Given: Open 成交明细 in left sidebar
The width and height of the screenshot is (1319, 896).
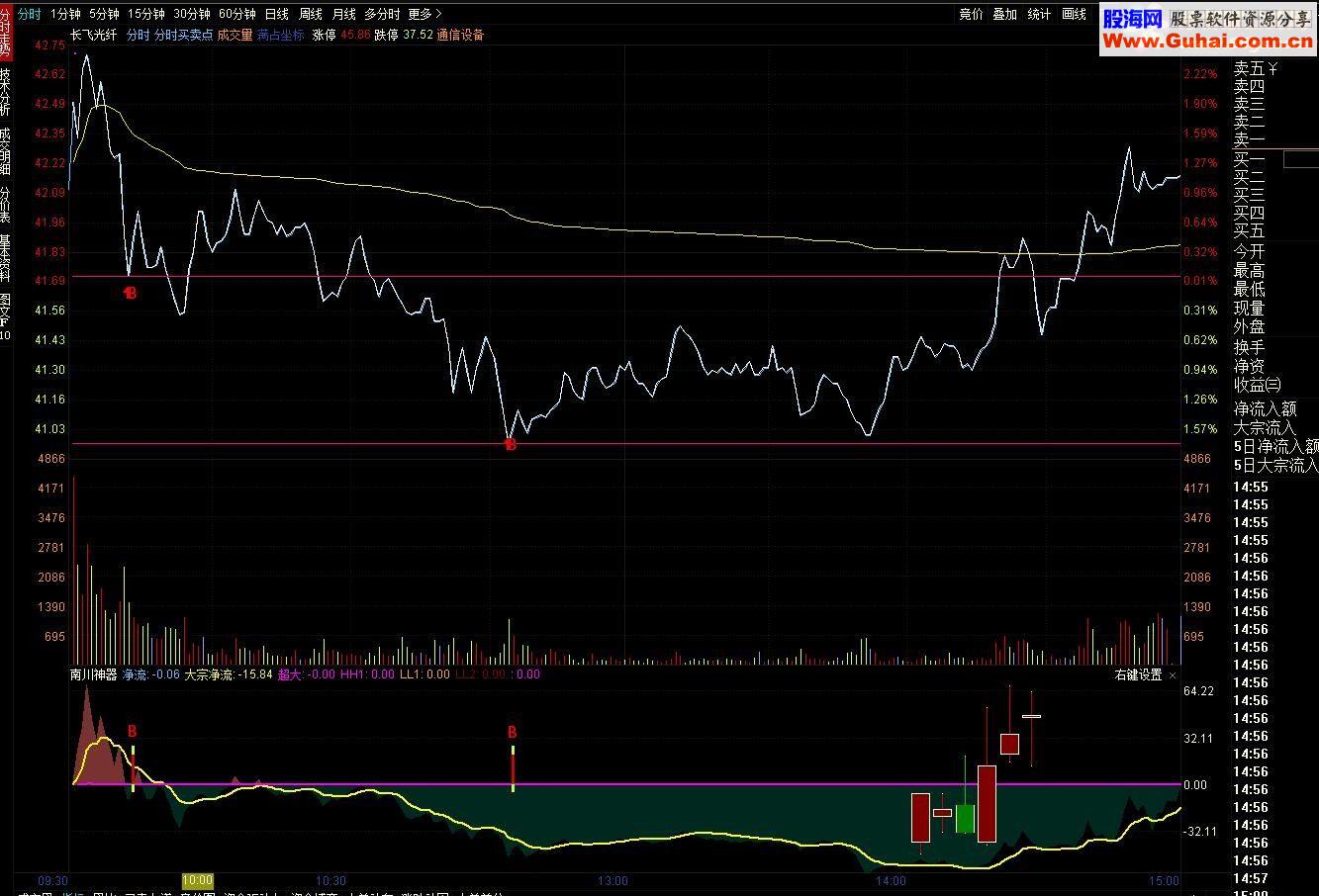Looking at the screenshot, I should [6, 150].
